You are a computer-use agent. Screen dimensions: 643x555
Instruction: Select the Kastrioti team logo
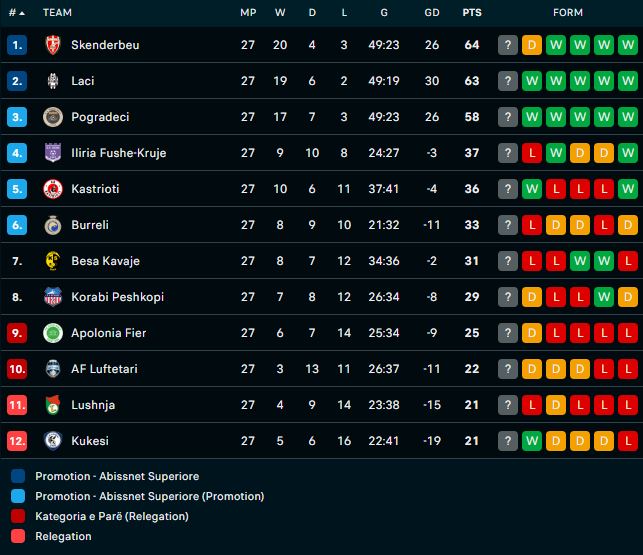coord(53,189)
